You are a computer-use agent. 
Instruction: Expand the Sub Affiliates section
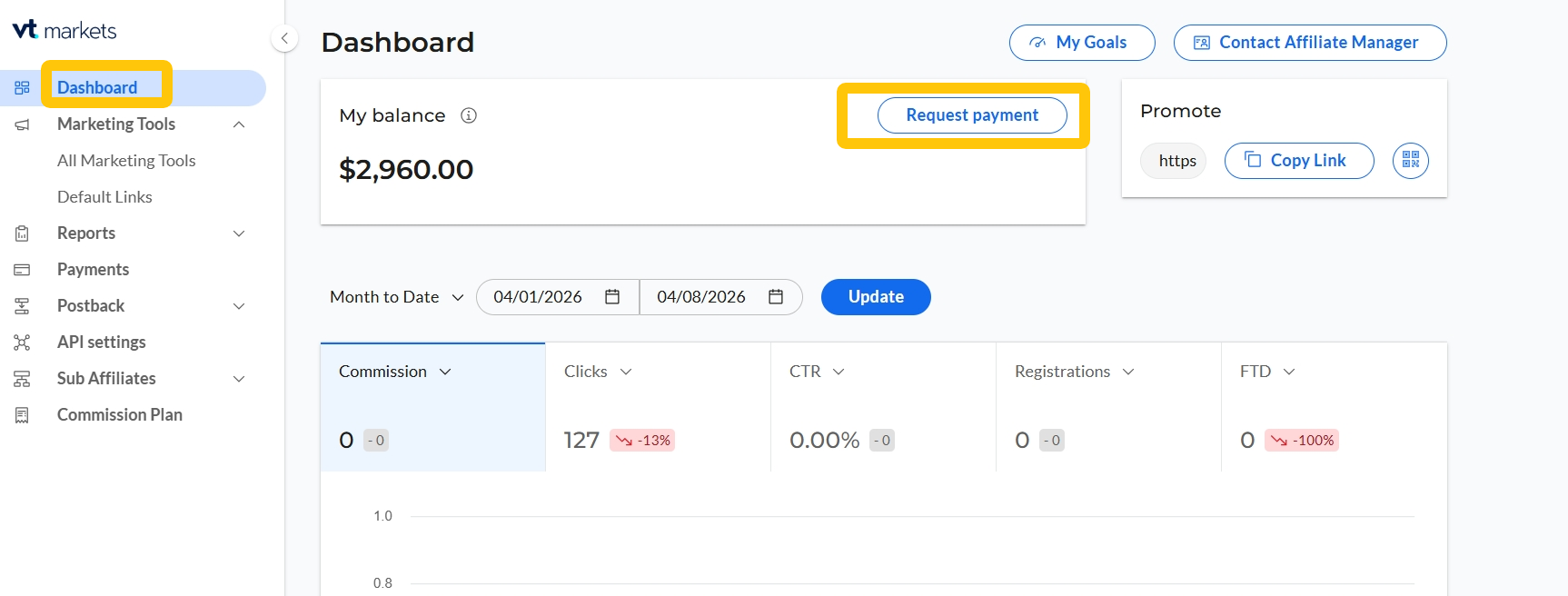[x=239, y=379]
